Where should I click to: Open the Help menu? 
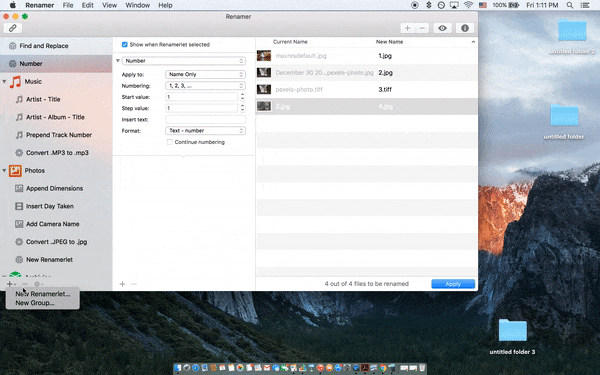(165, 5)
